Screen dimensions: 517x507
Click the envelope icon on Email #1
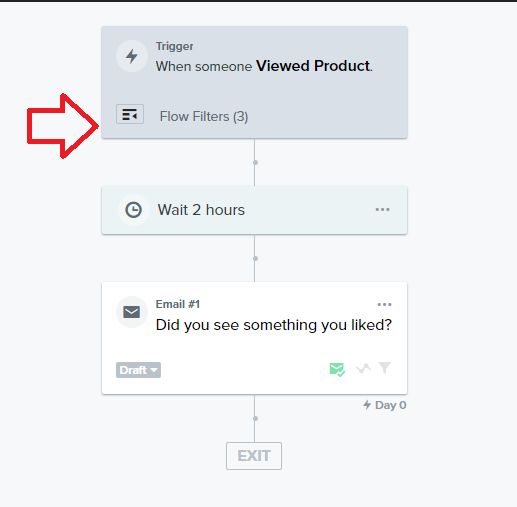tap(132, 312)
